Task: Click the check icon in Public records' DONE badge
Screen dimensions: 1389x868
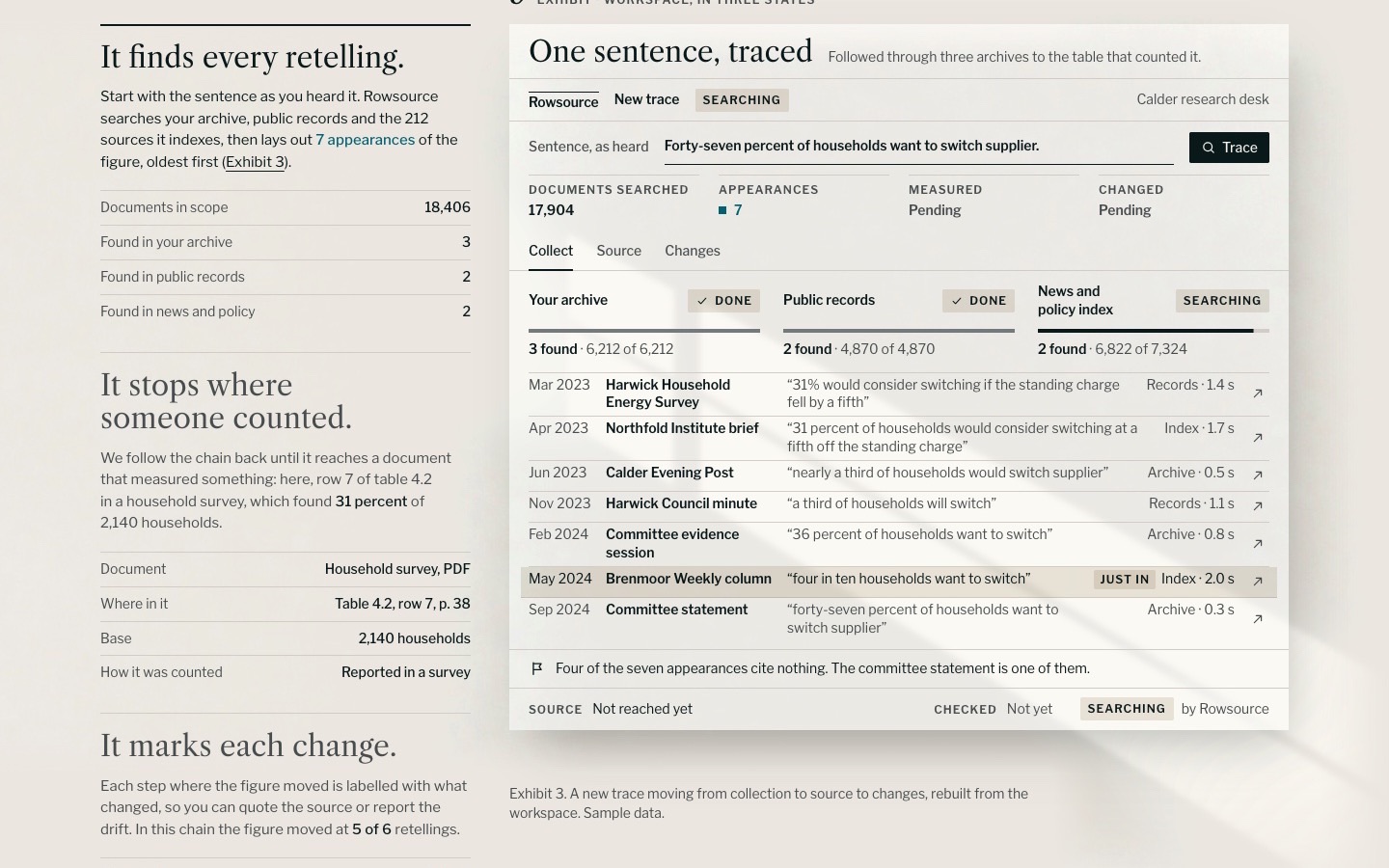Action: pyautogui.click(x=957, y=301)
